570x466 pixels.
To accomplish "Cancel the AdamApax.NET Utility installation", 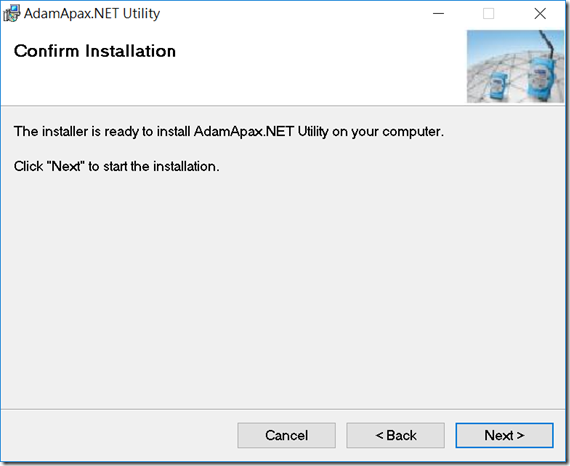I will click(x=286, y=435).
